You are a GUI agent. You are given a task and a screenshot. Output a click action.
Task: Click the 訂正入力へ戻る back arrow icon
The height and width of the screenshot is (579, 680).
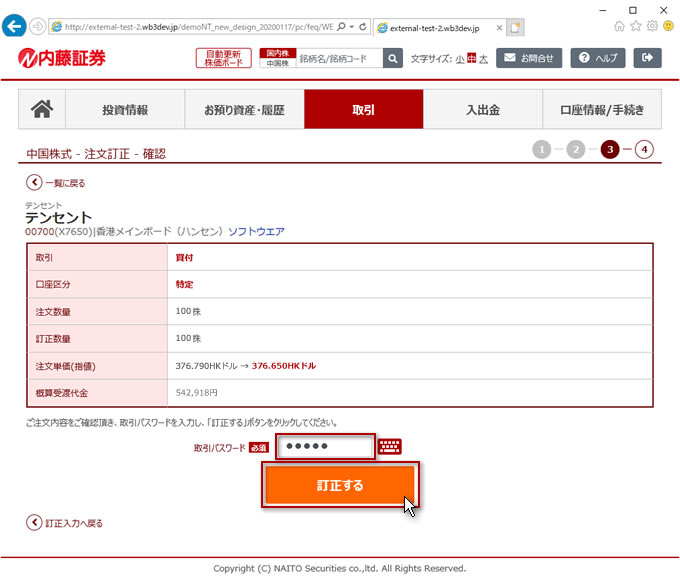pos(34,523)
